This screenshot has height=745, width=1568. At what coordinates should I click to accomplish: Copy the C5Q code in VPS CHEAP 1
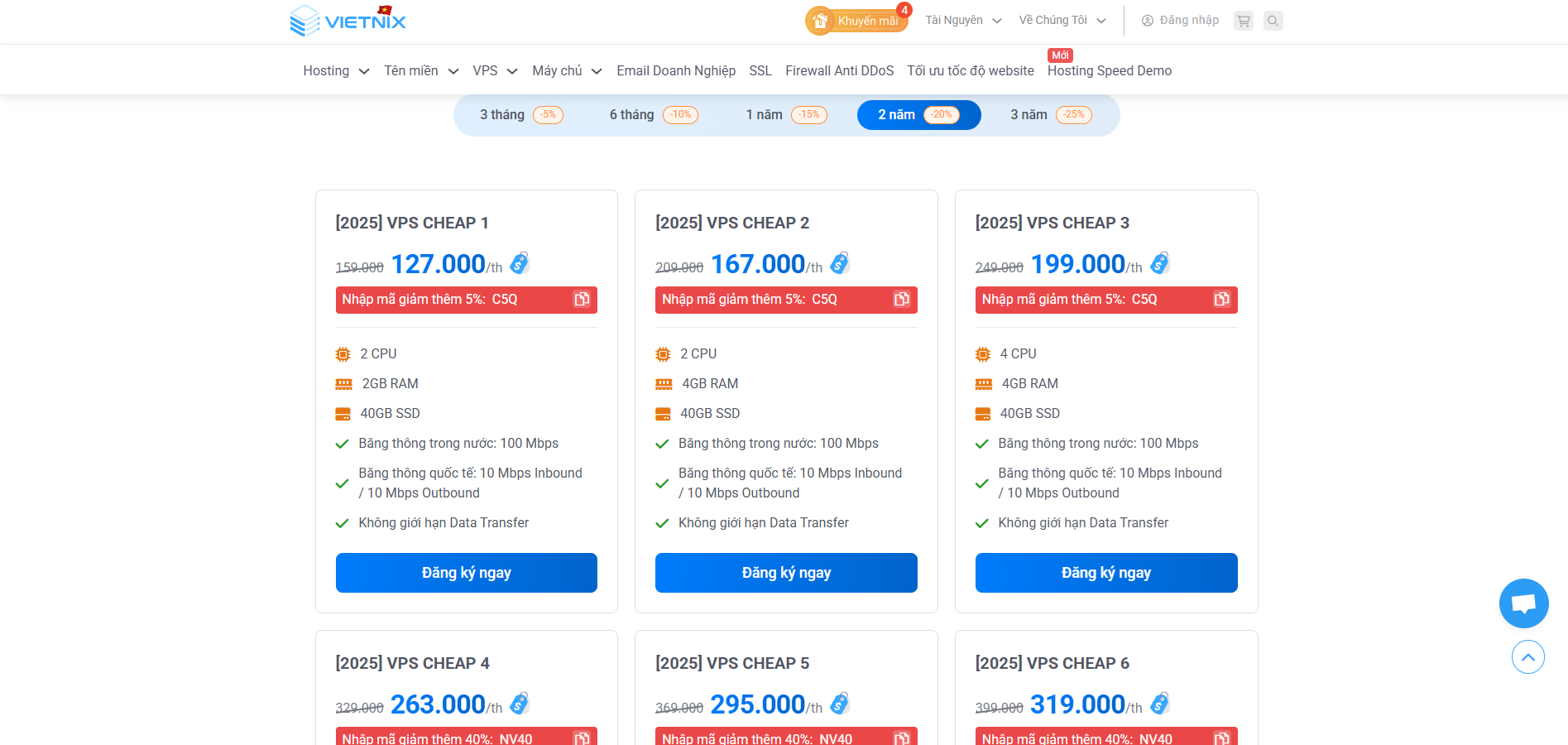click(582, 300)
